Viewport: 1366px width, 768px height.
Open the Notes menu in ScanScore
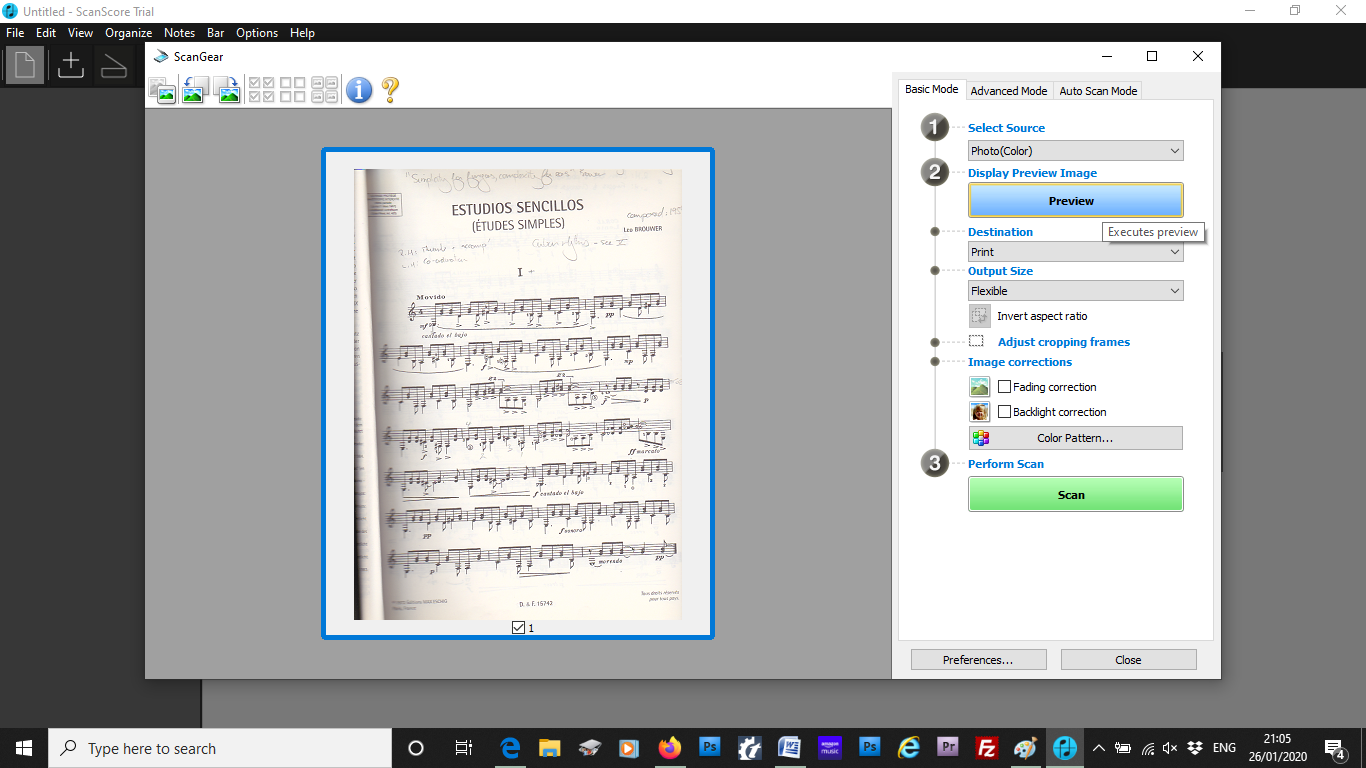point(179,33)
